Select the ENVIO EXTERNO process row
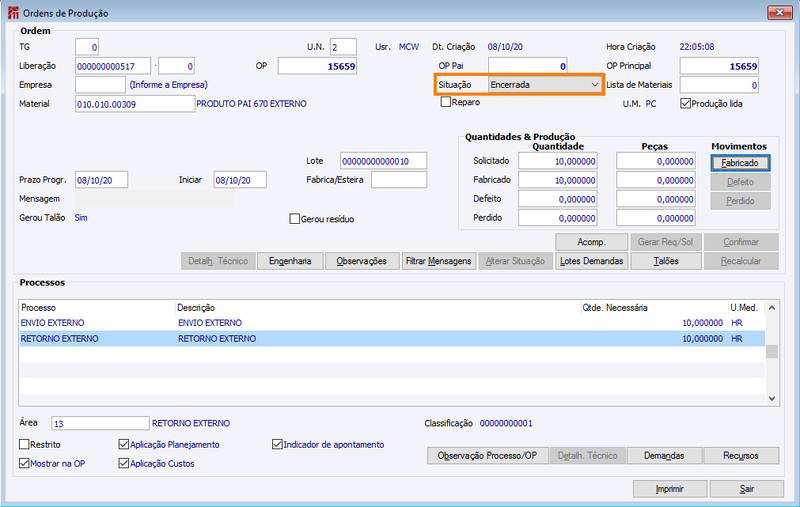800x507 pixels. click(x=392, y=323)
